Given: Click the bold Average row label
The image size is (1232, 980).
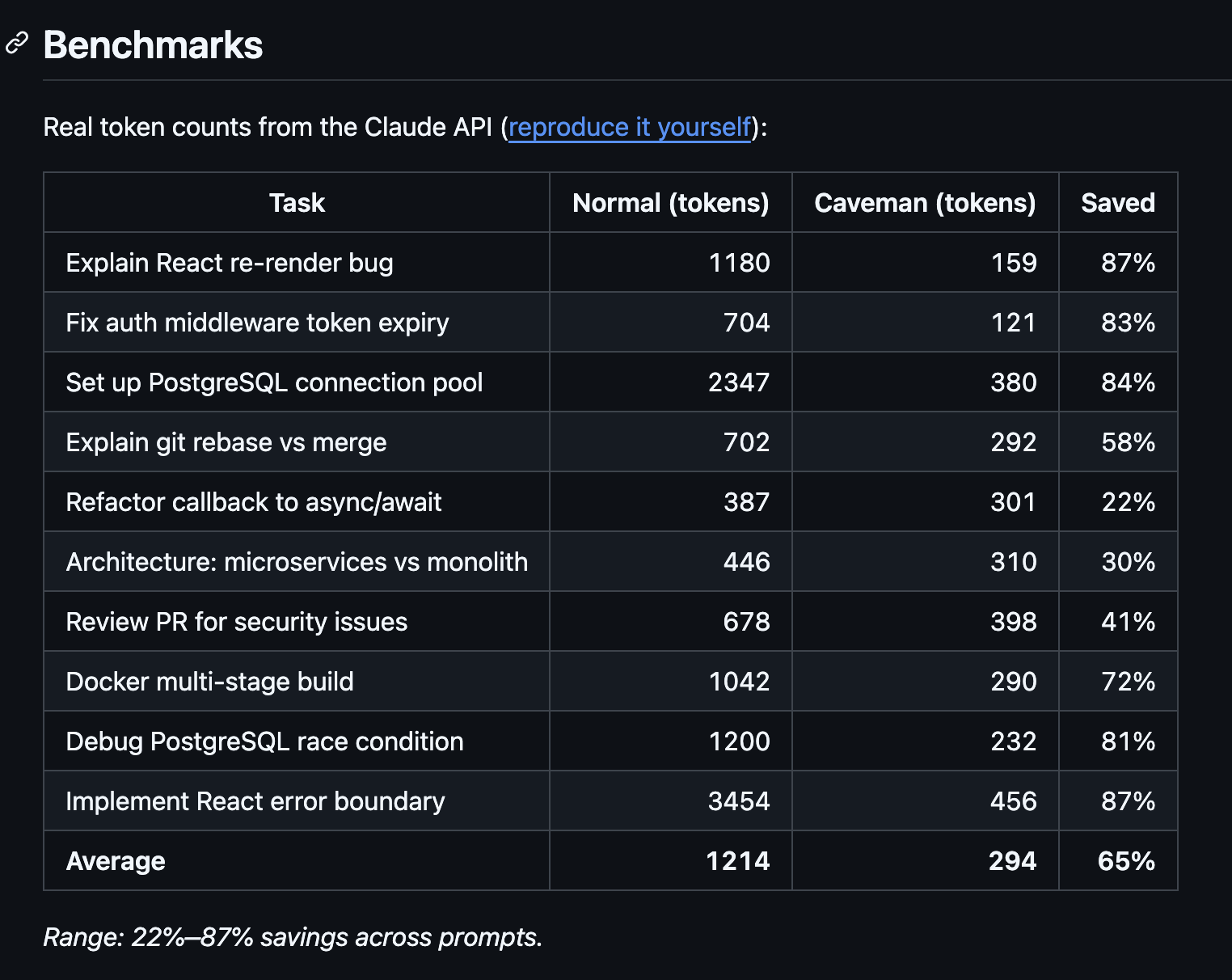Looking at the screenshot, I should tap(116, 861).
